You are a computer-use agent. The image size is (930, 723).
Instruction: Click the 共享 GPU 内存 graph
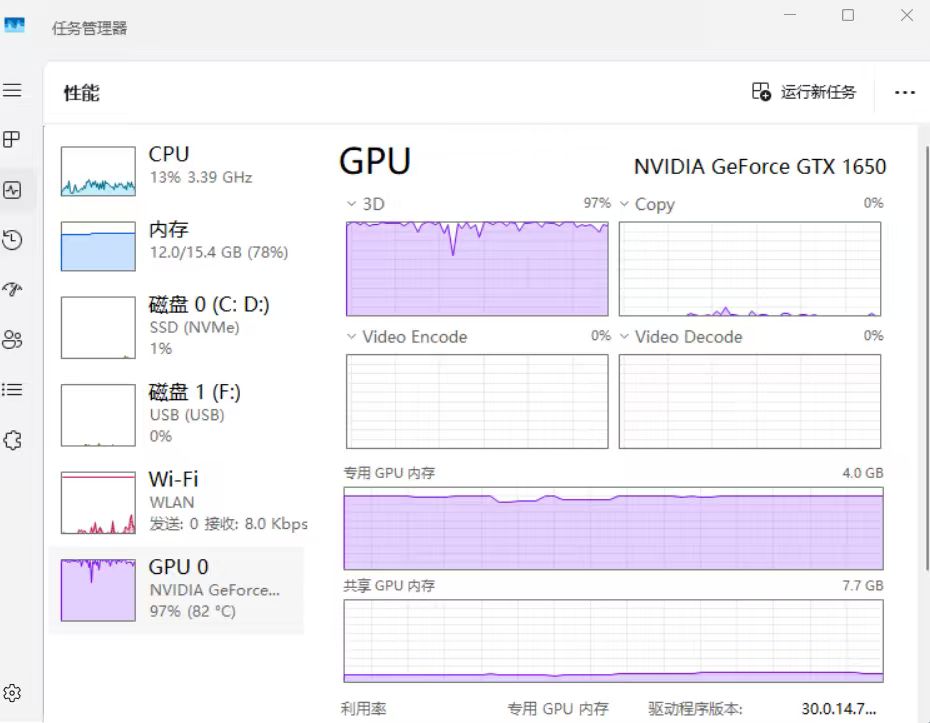(613, 641)
